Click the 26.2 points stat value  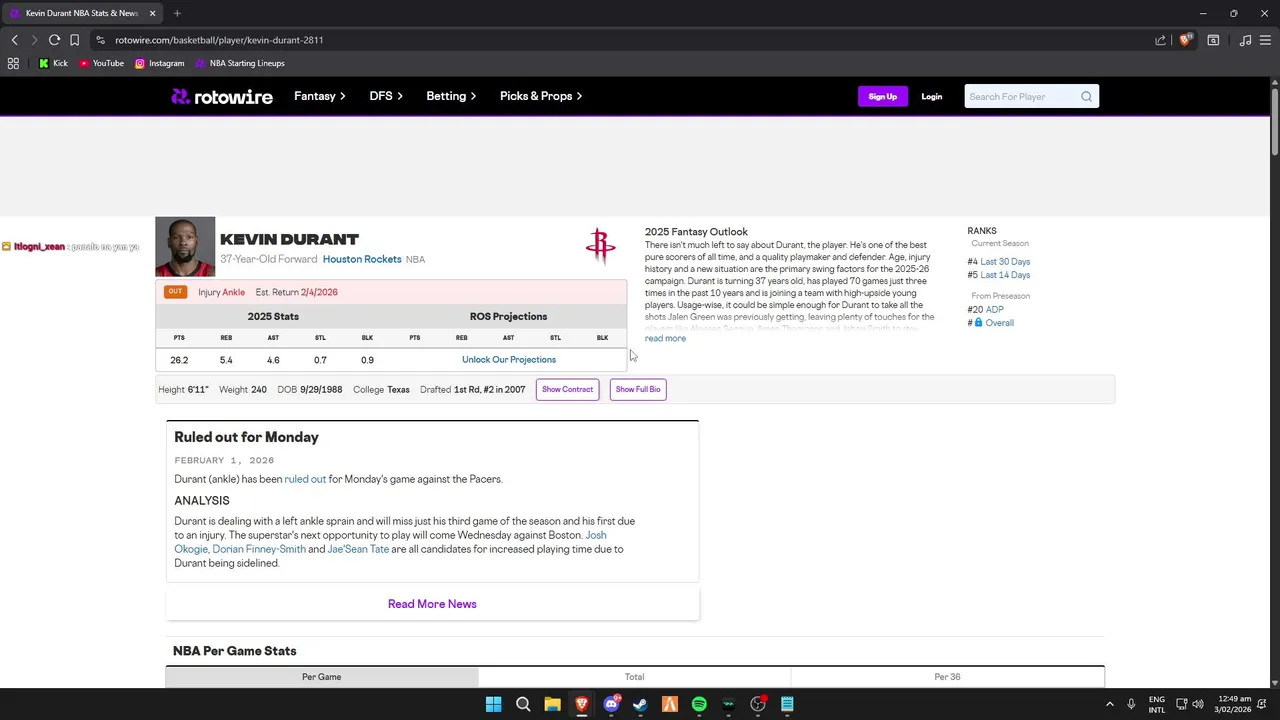(x=179, y=360)
